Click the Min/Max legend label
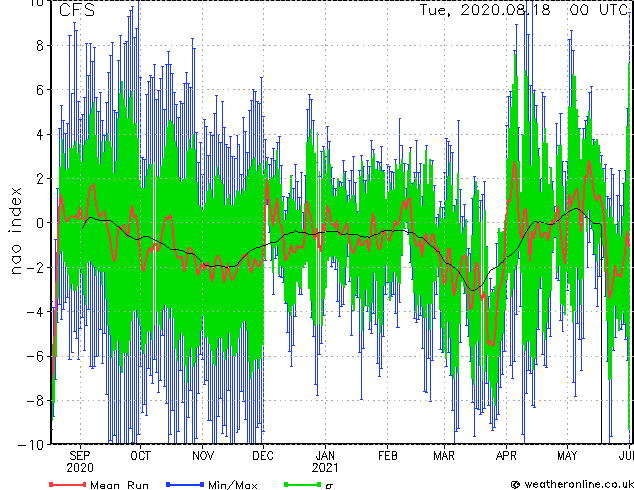This screenshot has width=634, height=490. point(233,485)
